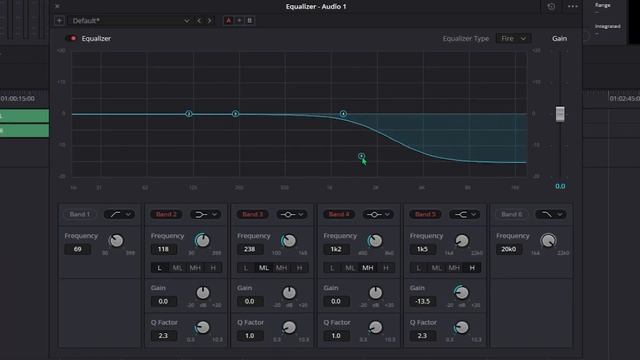Click Band 5 Gain knob
The width and height of the screenshot is (640, 360).
coord(462,293)
